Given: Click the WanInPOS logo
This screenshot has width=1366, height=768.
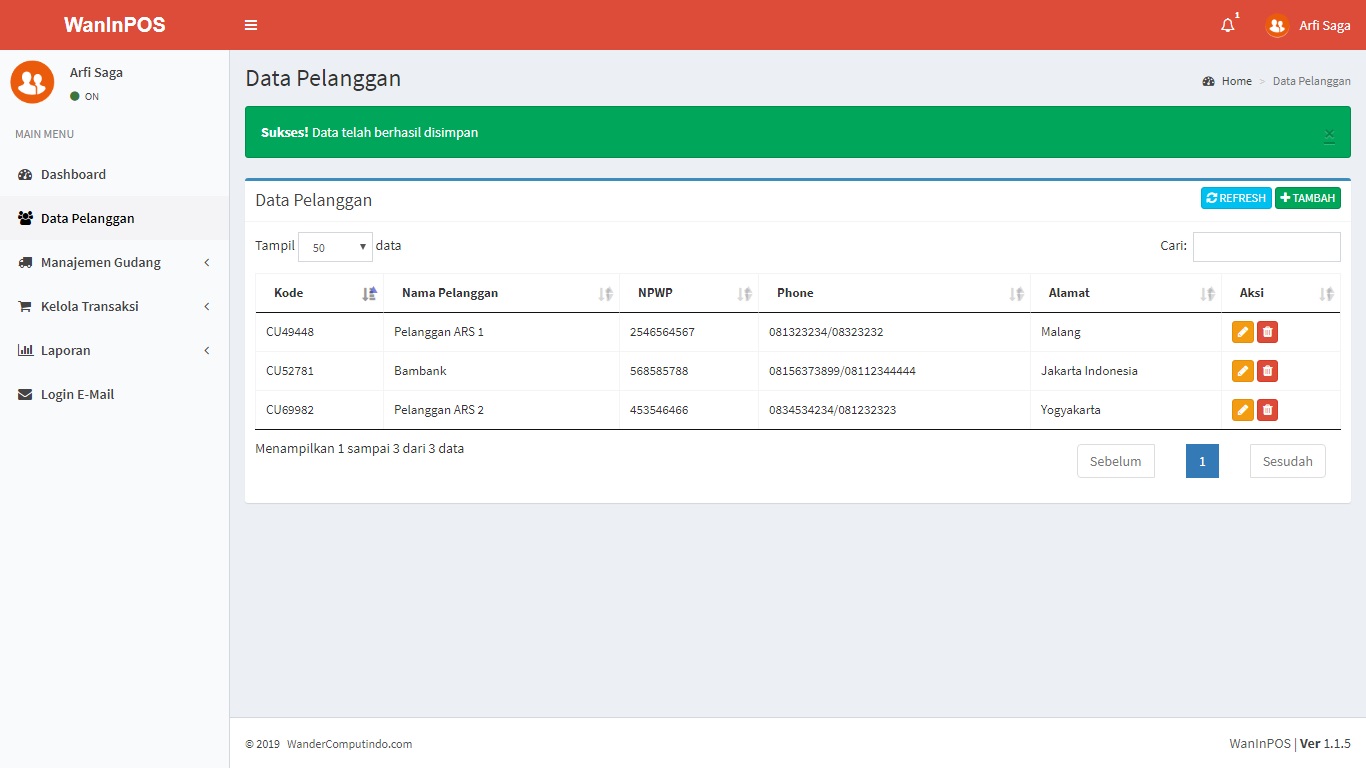Looking at the screenshot, I should (115, 25).
